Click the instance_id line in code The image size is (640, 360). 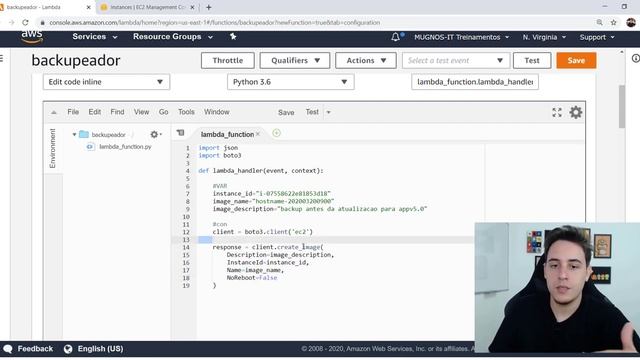pos(271,193)
